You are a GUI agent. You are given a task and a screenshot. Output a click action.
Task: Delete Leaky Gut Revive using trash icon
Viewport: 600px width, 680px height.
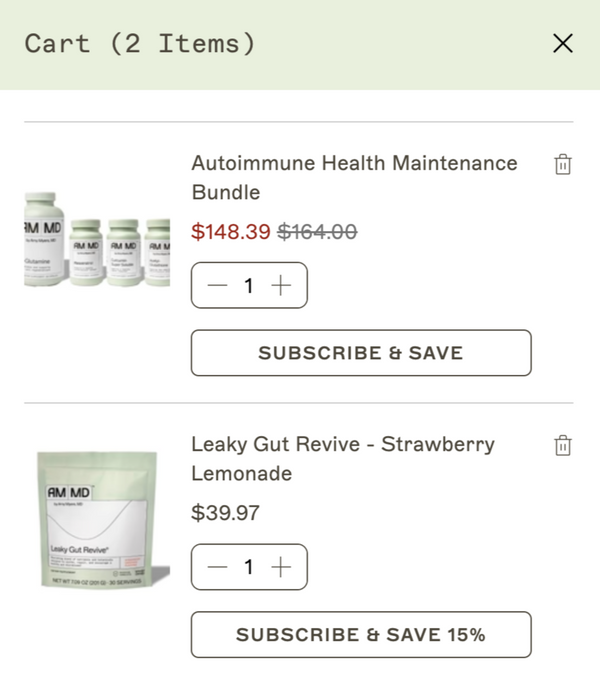pyautogui.click(x=563, y=446)
